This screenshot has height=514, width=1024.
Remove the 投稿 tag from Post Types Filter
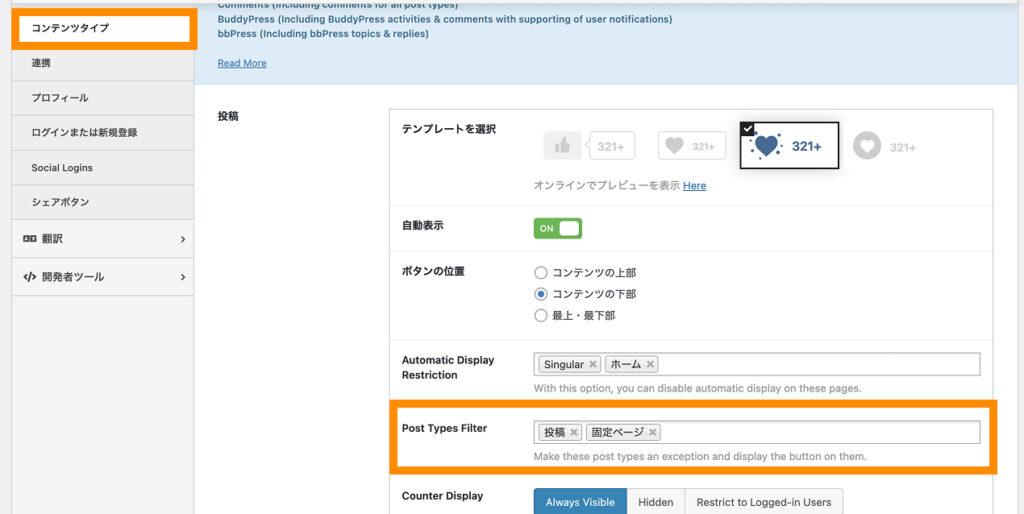[x=574, y=433]
